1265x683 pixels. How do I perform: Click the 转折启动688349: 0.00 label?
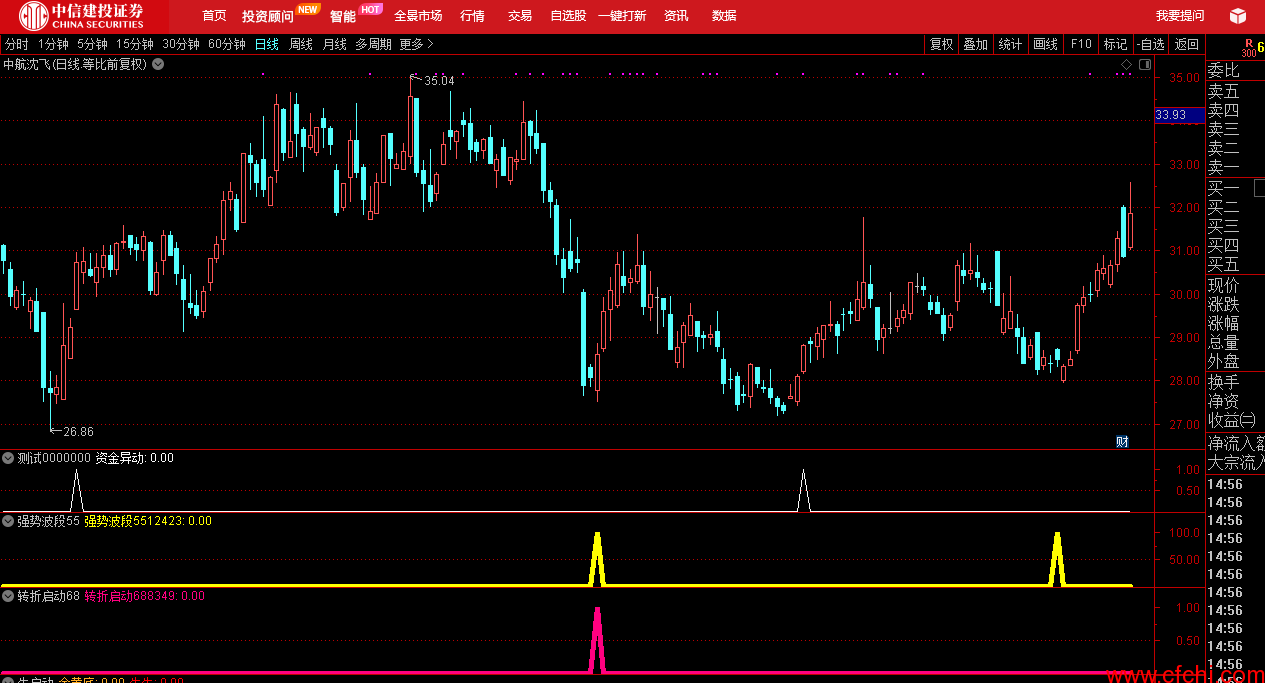click(144, 596)
